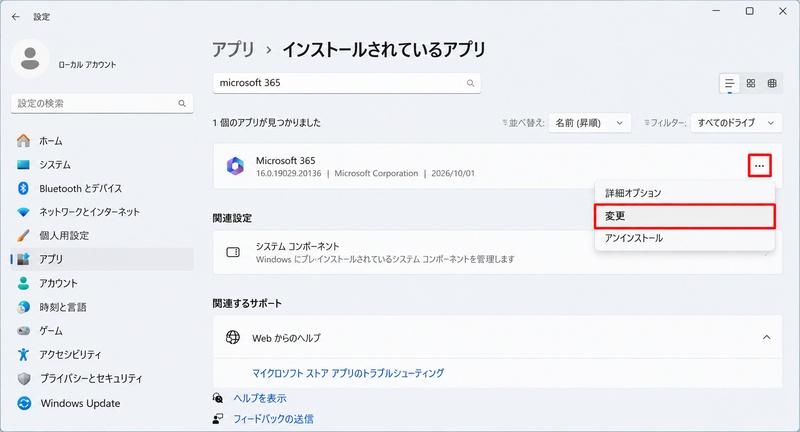
Task: Click the globe icon beside Webからのヘルプ
Action: point(233,337)
